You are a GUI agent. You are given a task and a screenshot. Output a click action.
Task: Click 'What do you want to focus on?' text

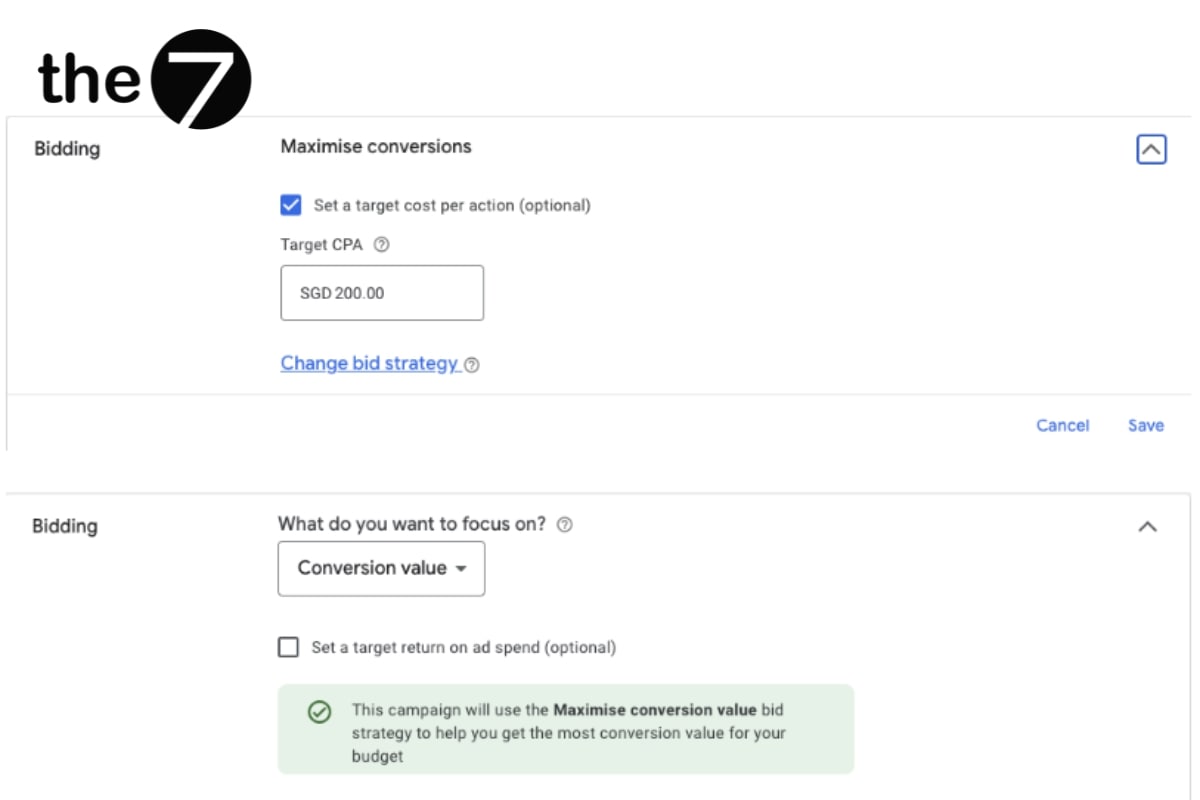(x=412, y=524)
